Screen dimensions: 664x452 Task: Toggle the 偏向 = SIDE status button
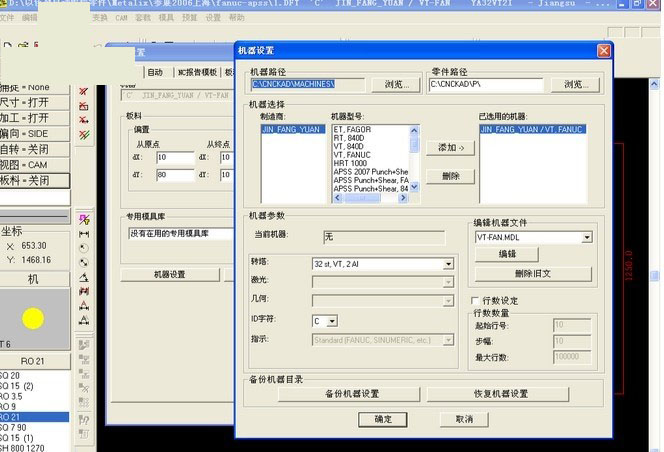click(35, 134)
